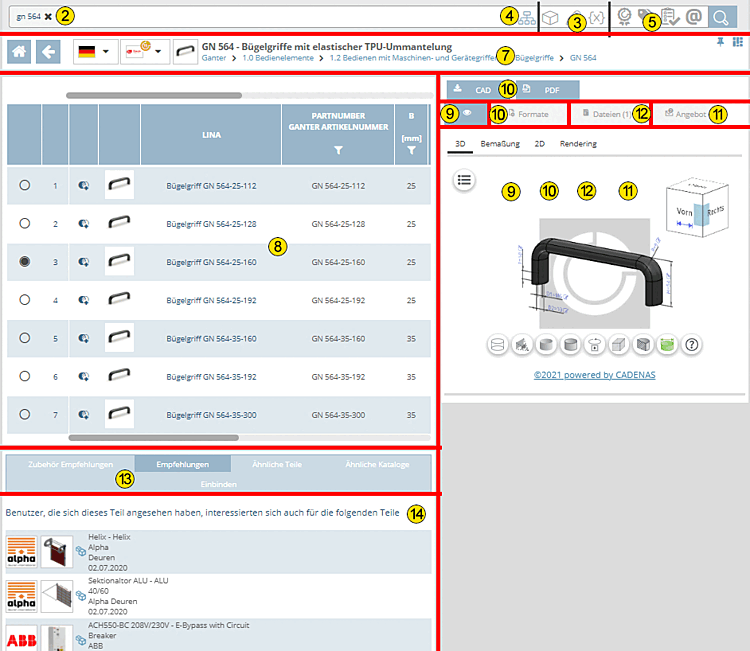Click the part search icon in row 4
Viewport: 750px width, 651px height.
coord(84,300)
